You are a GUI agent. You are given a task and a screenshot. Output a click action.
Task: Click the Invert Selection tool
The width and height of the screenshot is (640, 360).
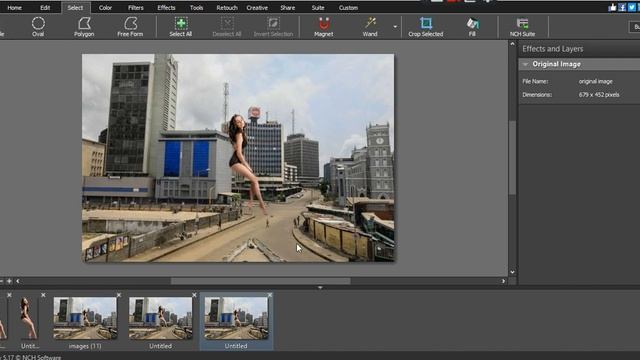[x=273, y=27]
